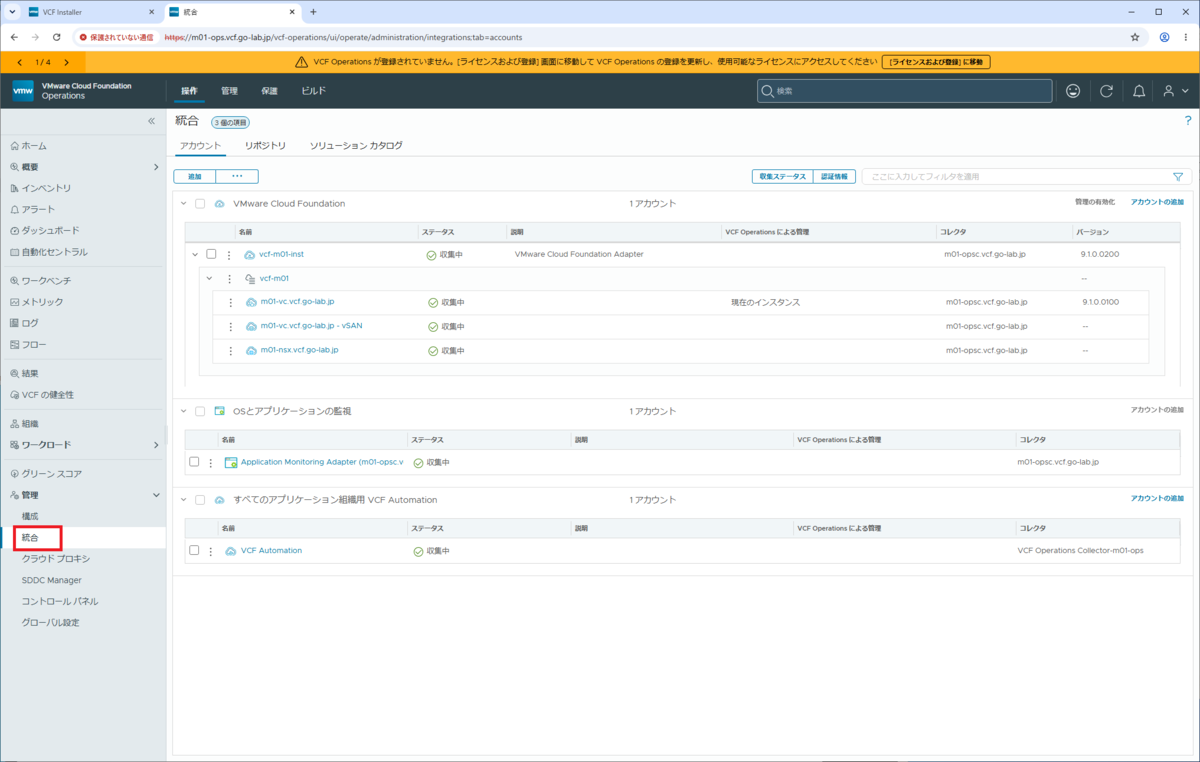Click the 認証情報 button
Image resolution: width=1200 pixels, height=762 pixels.
pos(834,176)
